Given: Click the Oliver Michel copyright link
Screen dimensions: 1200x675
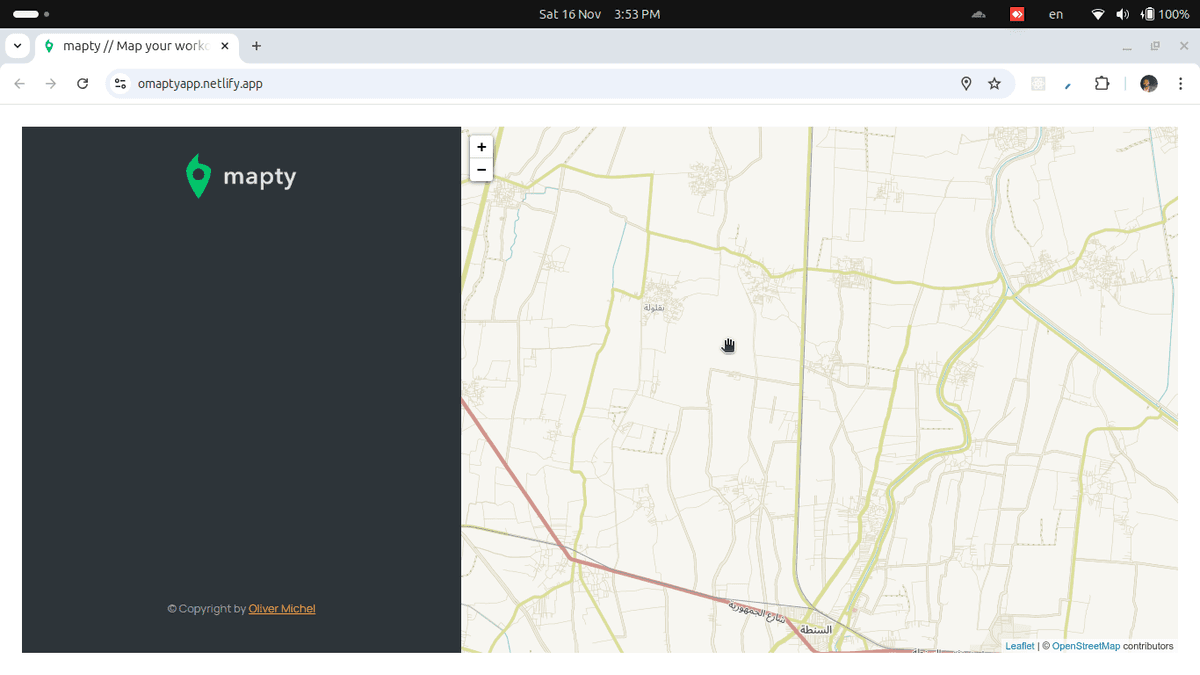Looking at the screenshot, I should 281,608.
